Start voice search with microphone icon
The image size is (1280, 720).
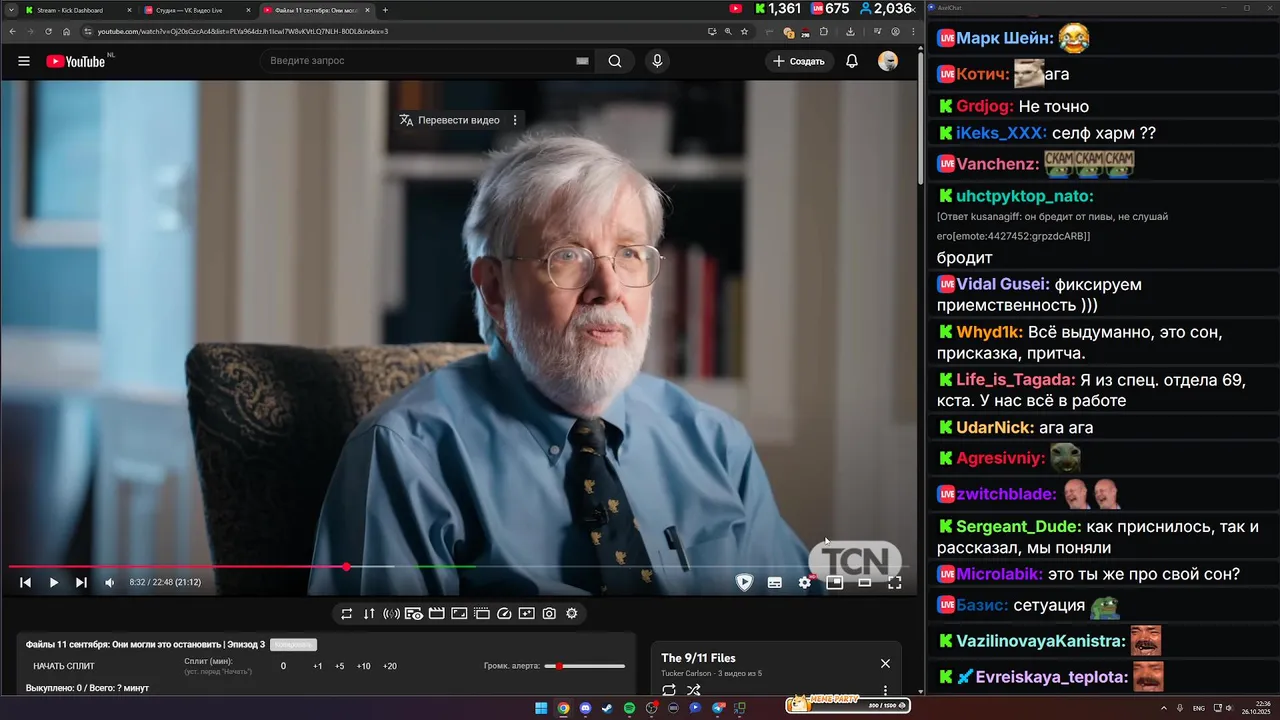[657, 61]
